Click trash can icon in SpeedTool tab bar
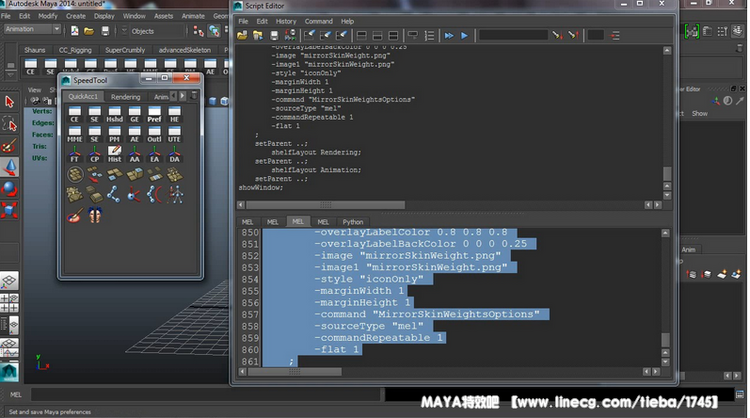750x418 pixels. (194, 96)
